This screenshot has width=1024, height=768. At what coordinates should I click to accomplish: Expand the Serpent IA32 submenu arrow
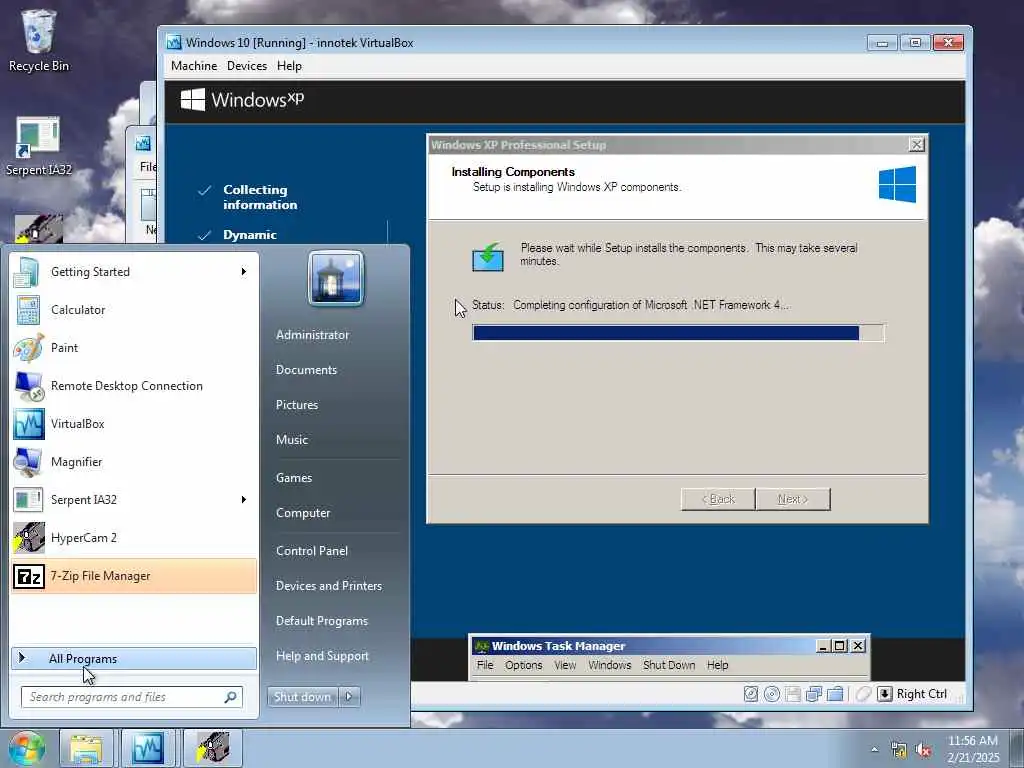[244, 500]
